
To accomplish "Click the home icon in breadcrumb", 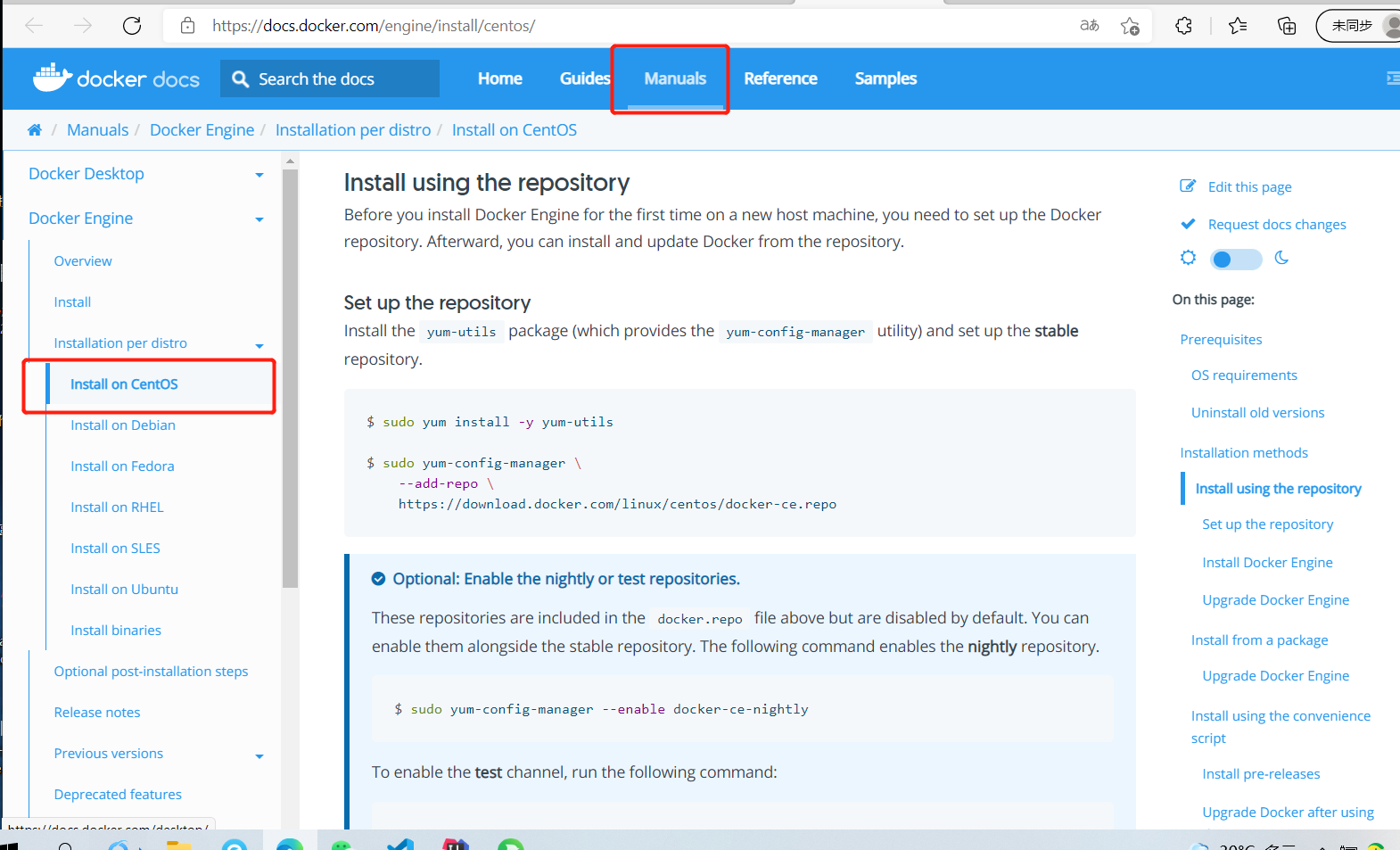I will point(35,130).
